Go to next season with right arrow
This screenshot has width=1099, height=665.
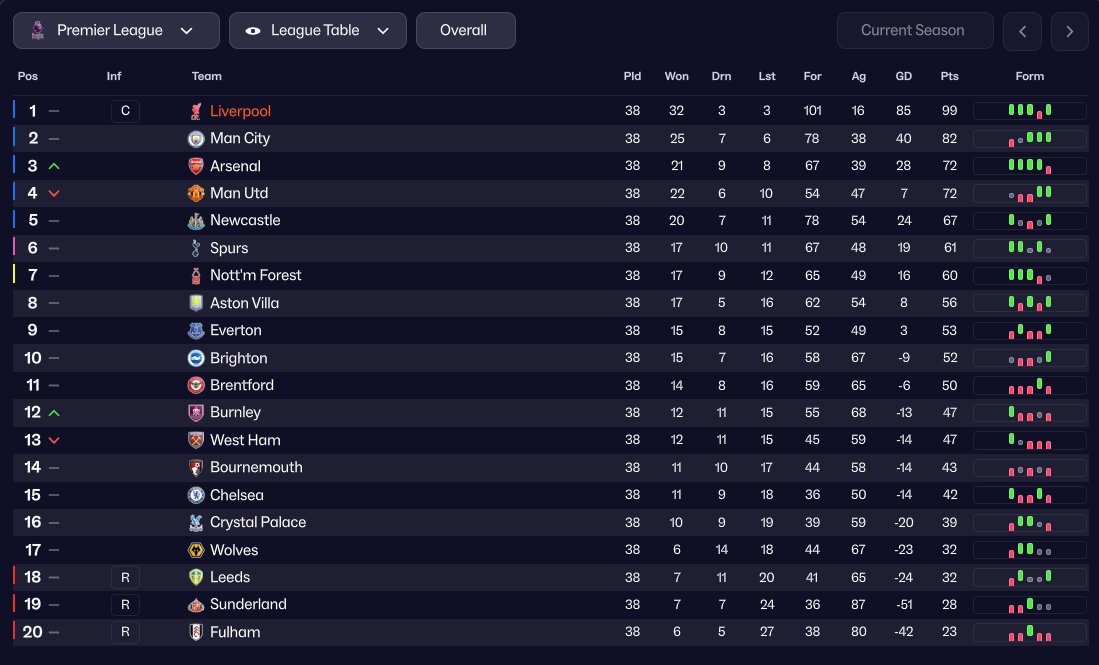click(1070, 31)
